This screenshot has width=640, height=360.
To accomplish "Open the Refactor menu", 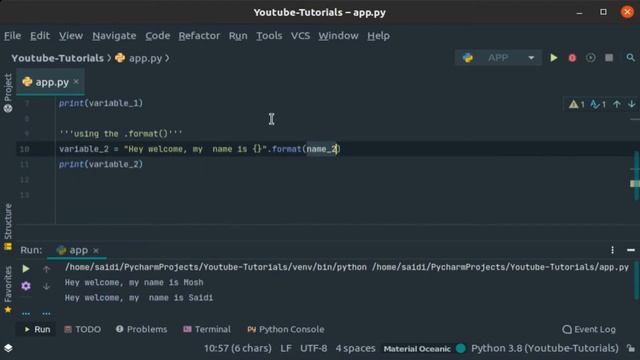I will tap(199, 36).
